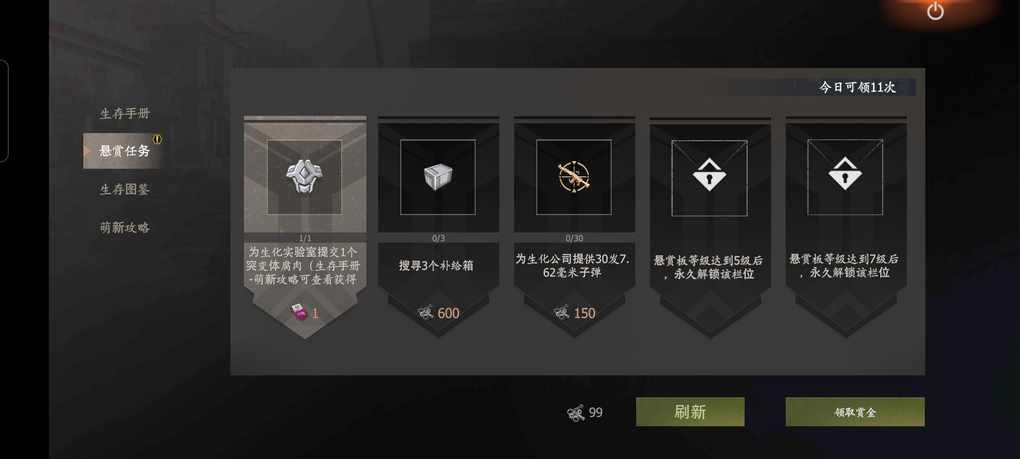The image size is (1020, 459).
Task: Click the alert badge on 悬赏任务 tab
Action: tap(157, 139)
